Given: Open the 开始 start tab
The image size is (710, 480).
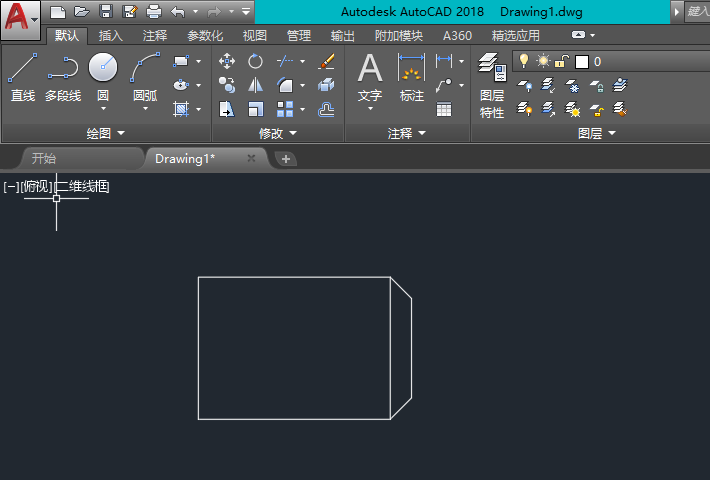Looking at the screenshot, I should click(x=44, y=158).
